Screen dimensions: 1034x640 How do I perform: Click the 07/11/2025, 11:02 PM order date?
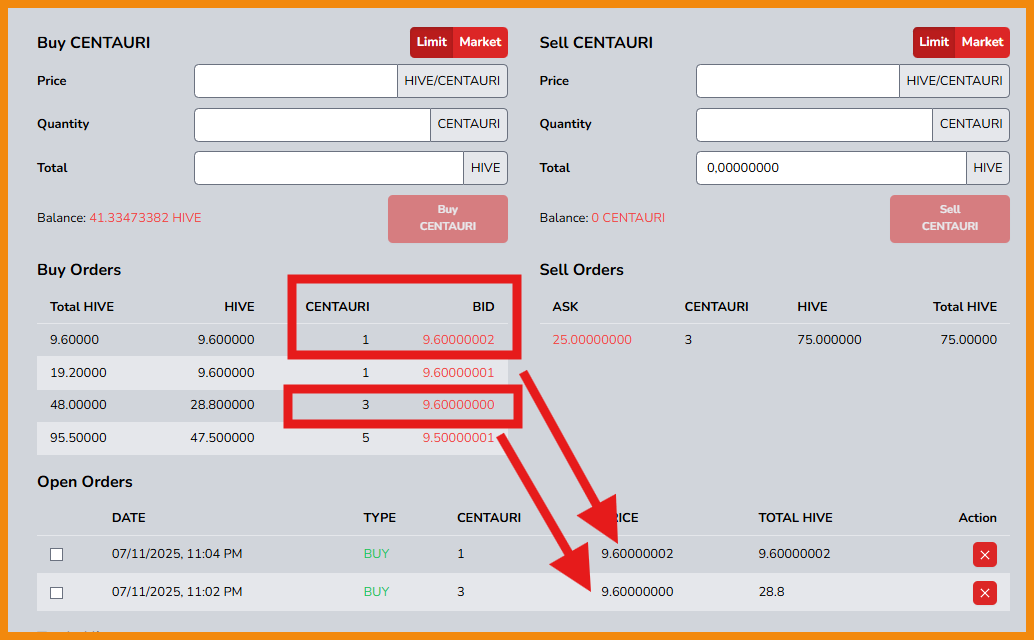coord(177,592)
